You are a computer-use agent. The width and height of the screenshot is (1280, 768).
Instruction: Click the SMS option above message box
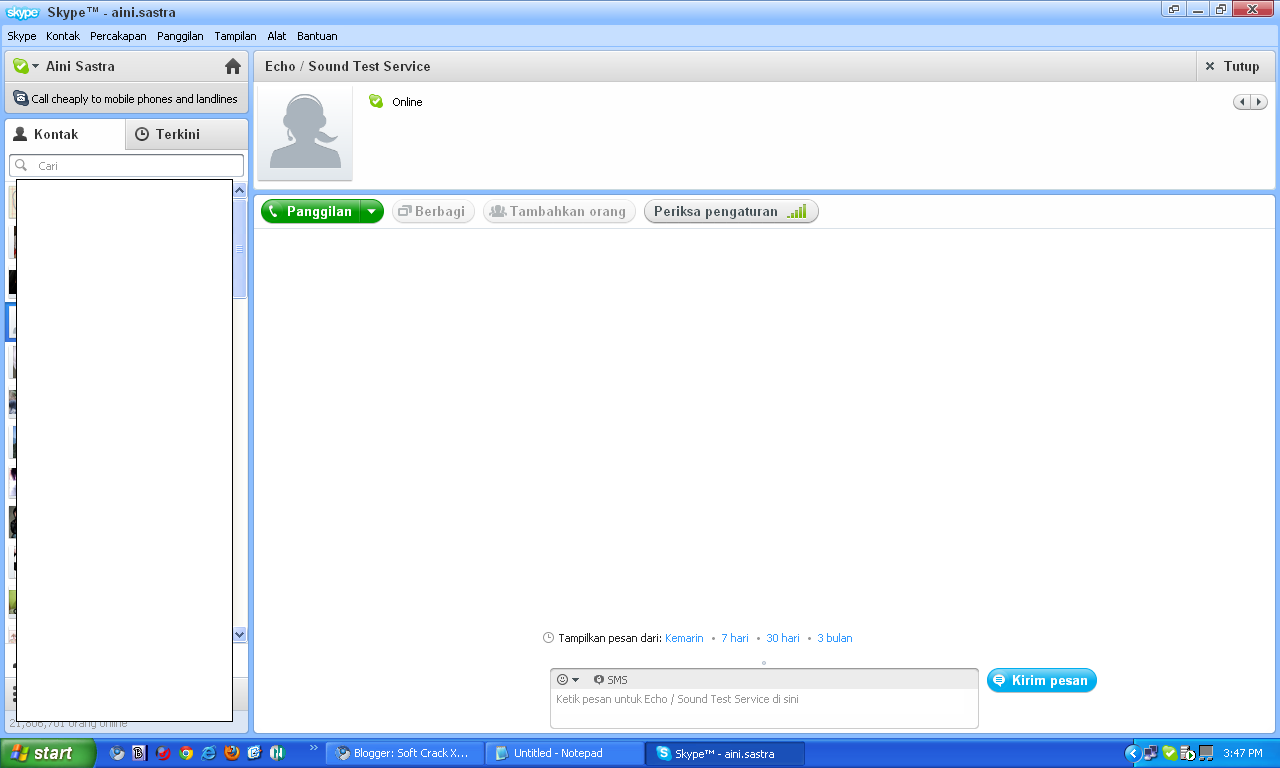611,679
